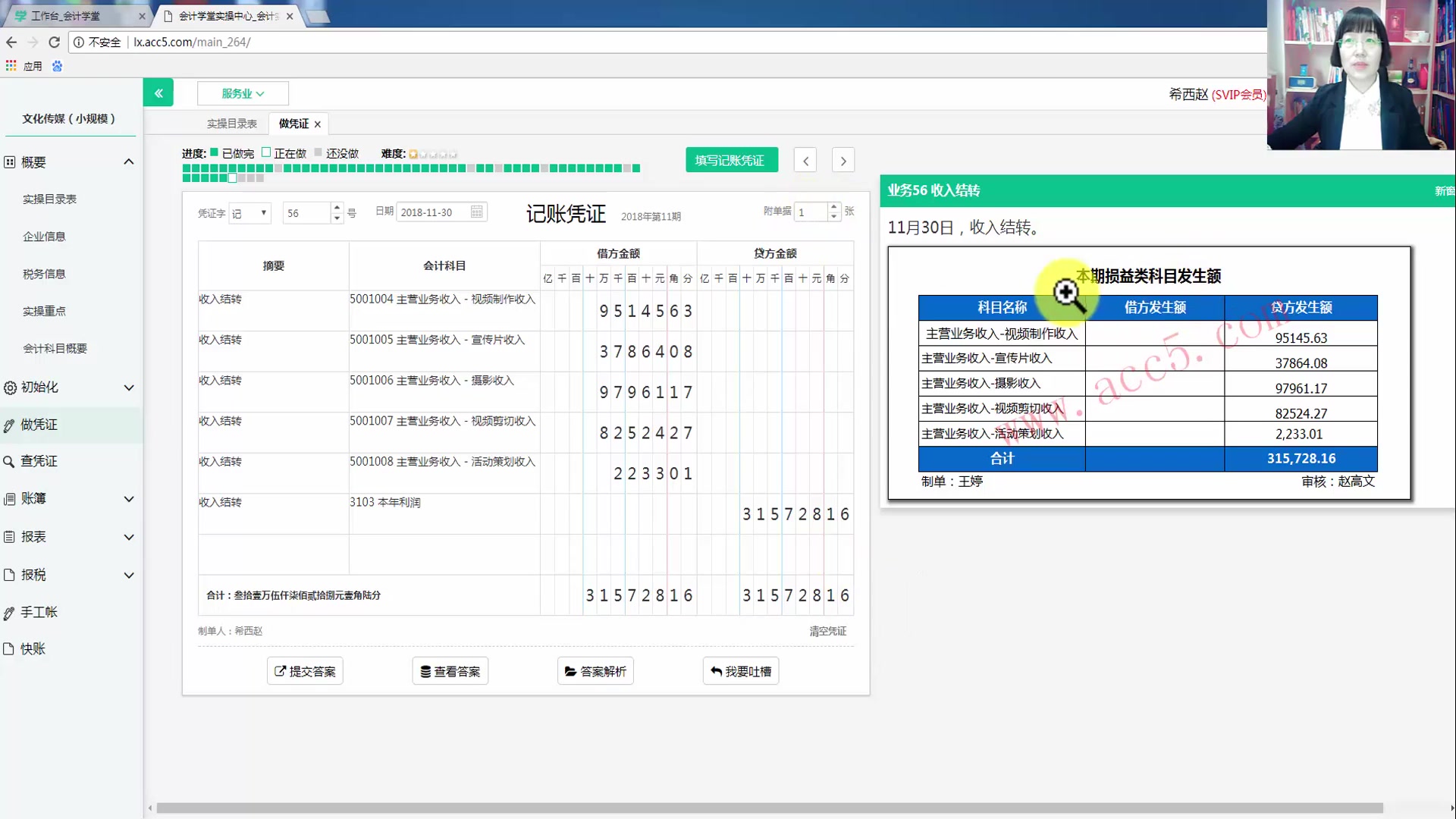The height and width of the screenshot is (819, 1456).
Task: Click browser reload icon
Action: coord(54,42)
